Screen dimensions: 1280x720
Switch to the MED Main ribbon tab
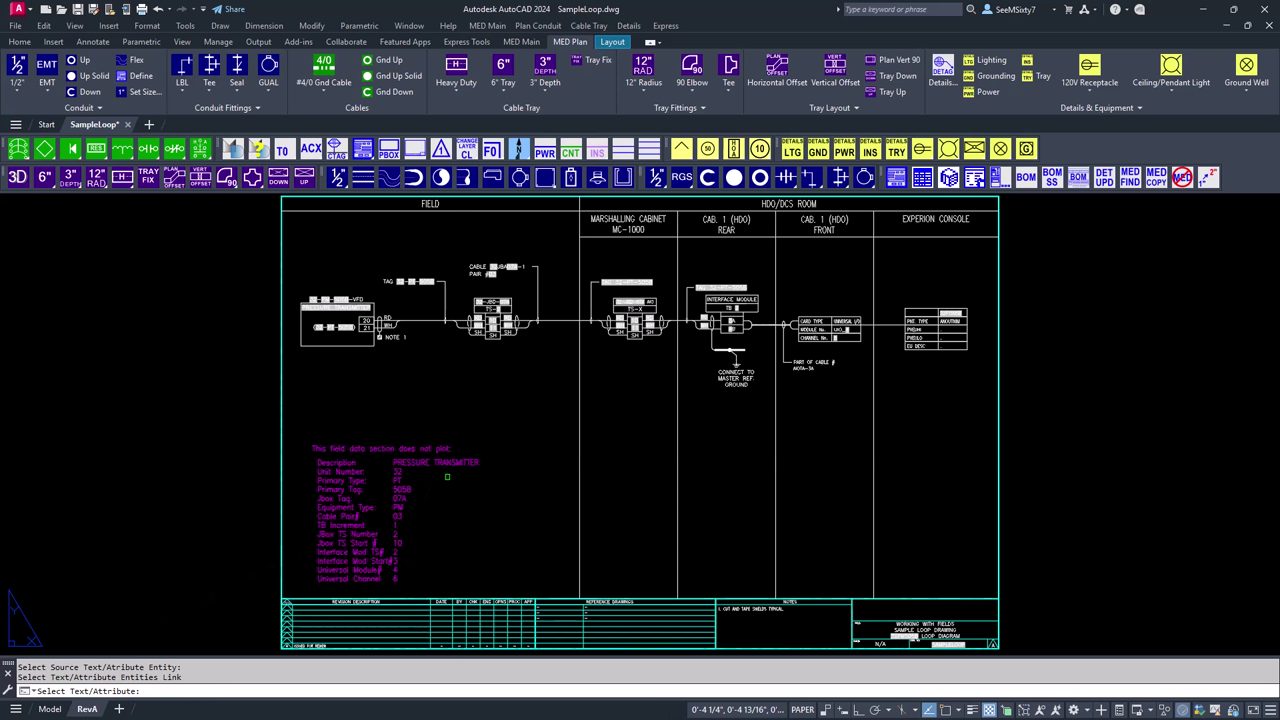521,42
